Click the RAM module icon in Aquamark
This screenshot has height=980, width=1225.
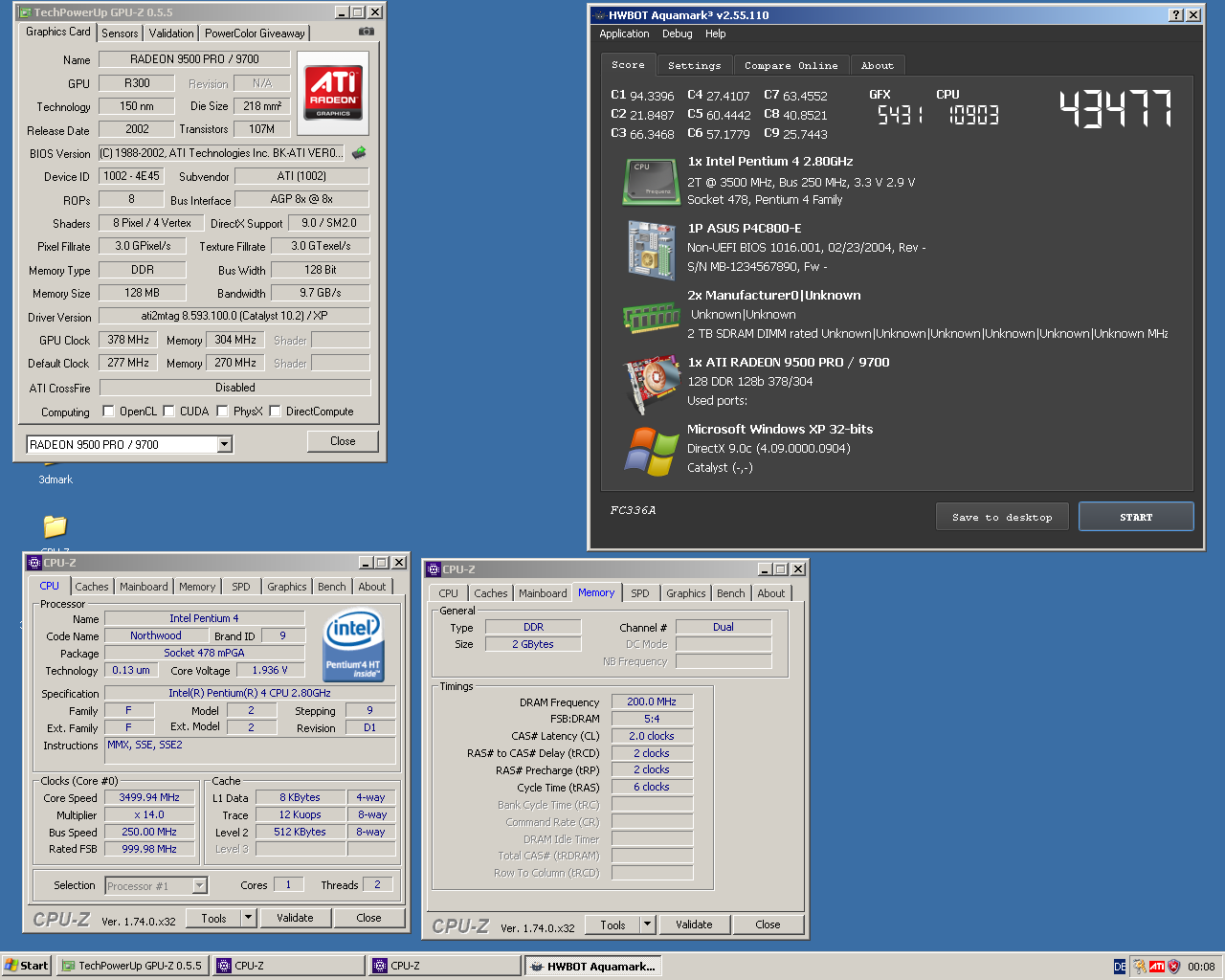[651, 317]
